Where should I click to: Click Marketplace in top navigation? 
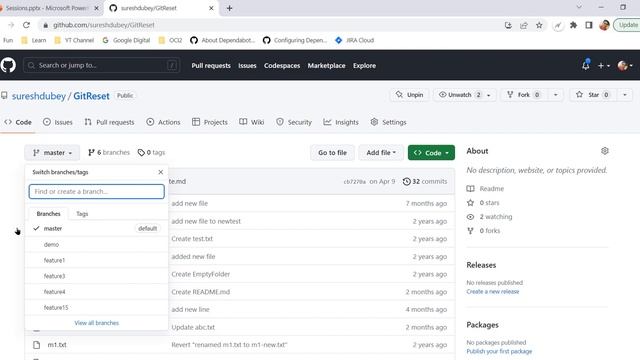click(x=327, y=66)
